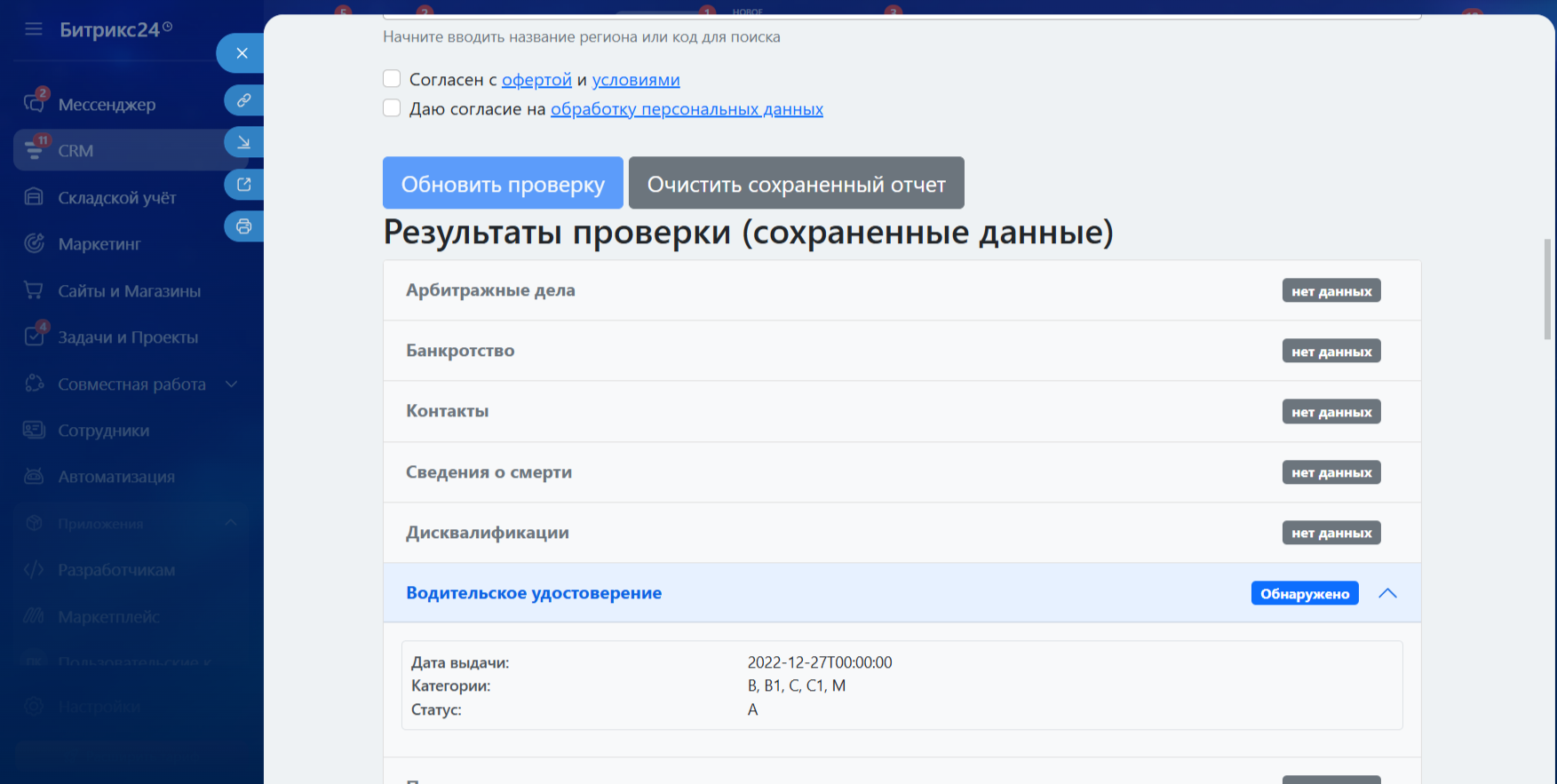The height and width of the screenshot is (784, 1557).
Task: Click the print icon button
Action: [244, 226]
